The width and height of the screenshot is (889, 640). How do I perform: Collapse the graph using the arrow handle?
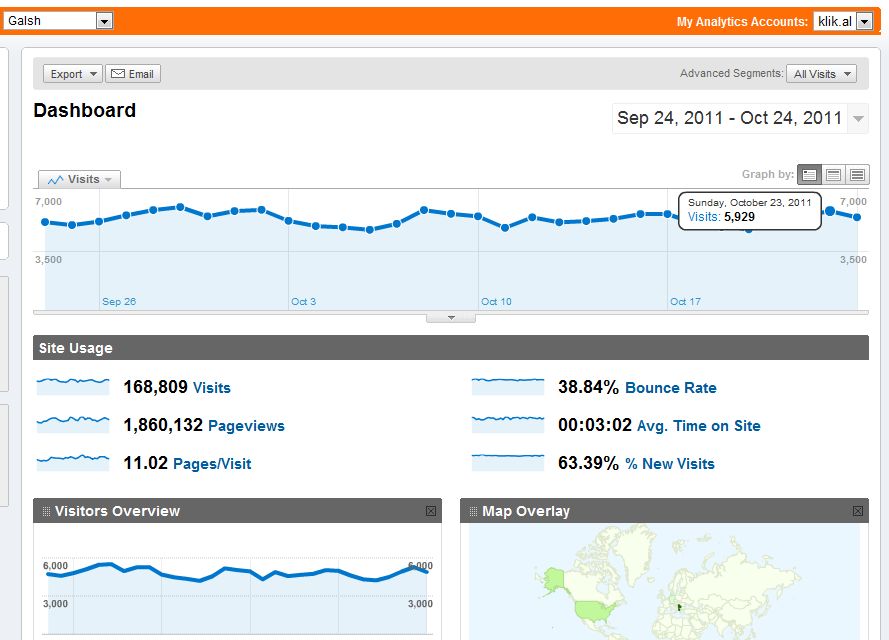[x=451, y=318]
